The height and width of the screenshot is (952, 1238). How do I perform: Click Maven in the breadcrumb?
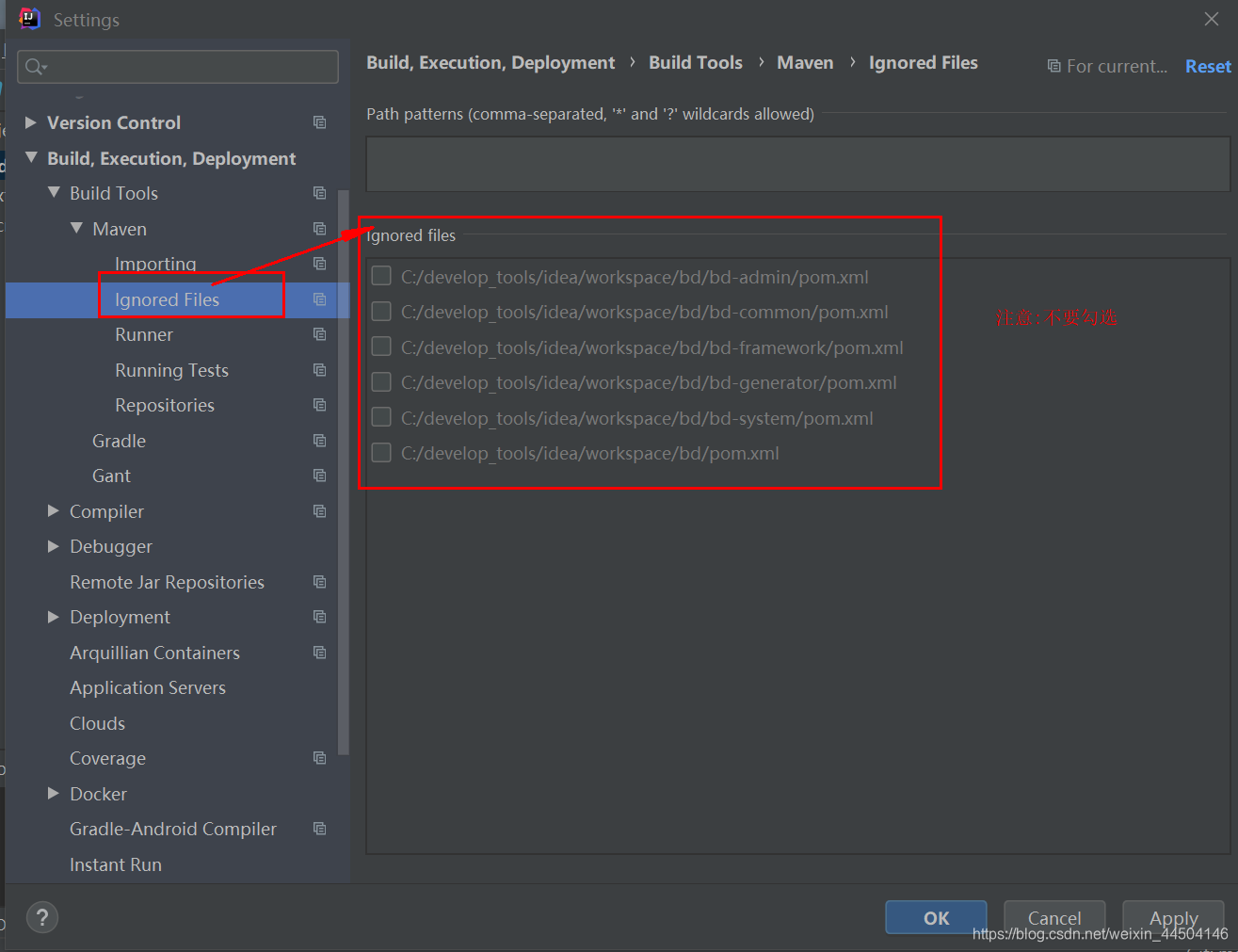(805, 62)
